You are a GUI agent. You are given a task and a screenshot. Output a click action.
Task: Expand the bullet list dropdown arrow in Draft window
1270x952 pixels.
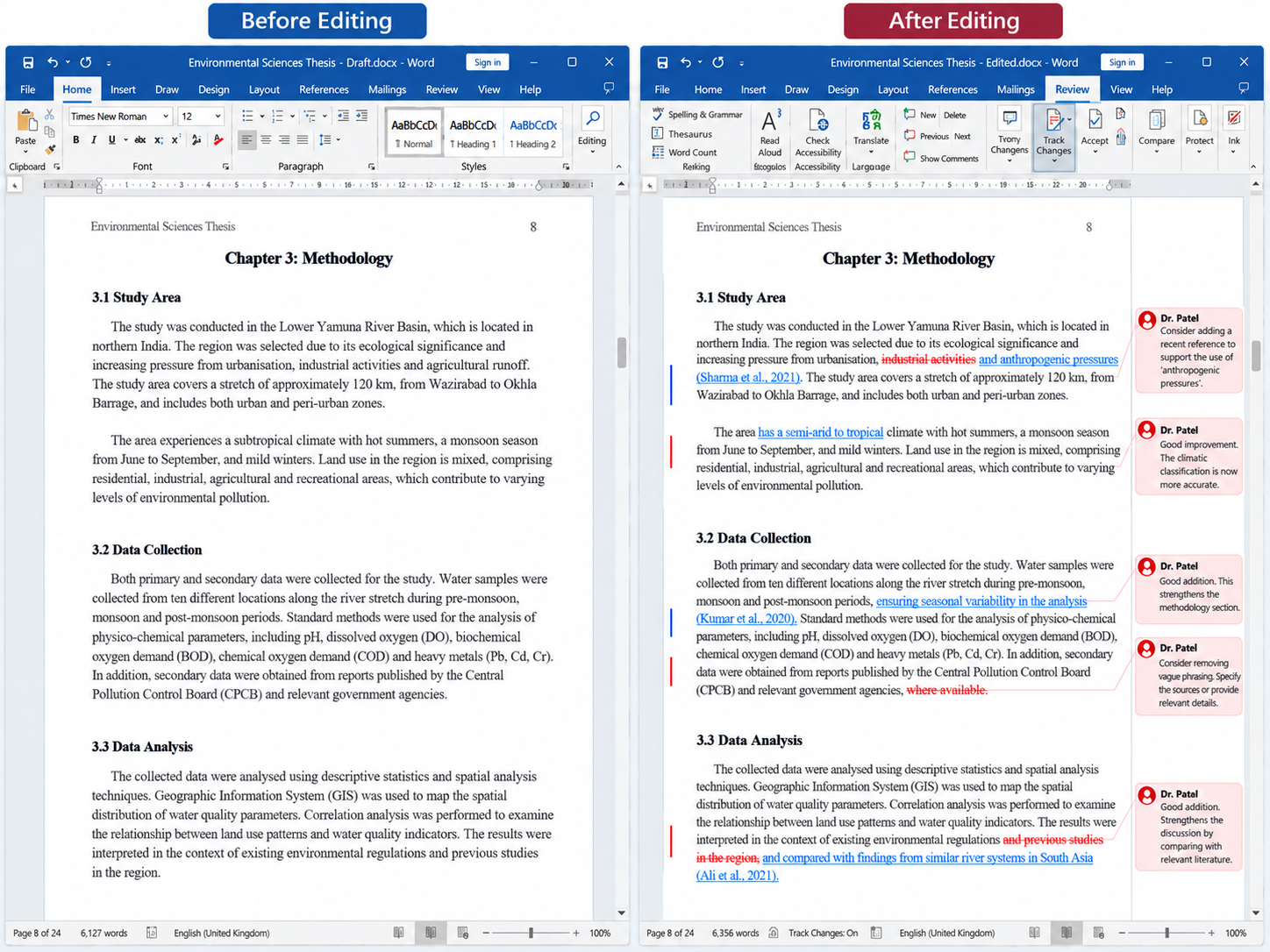point(261,116)
